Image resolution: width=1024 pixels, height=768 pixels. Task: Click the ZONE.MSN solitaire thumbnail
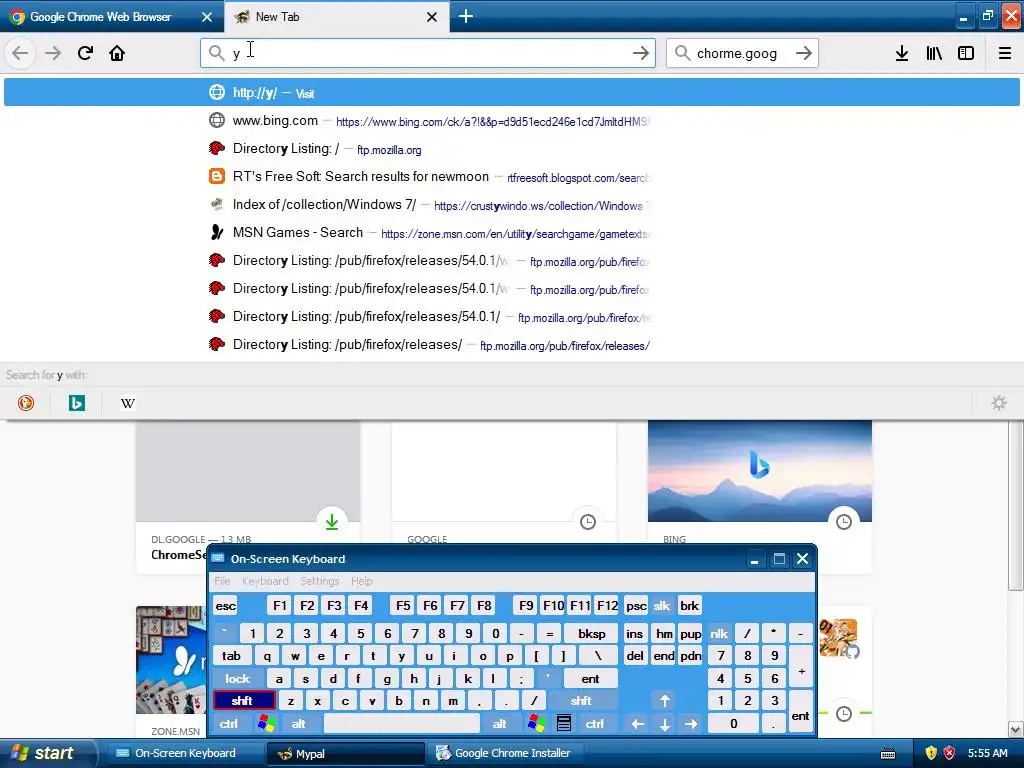click(x=172, y=660)
